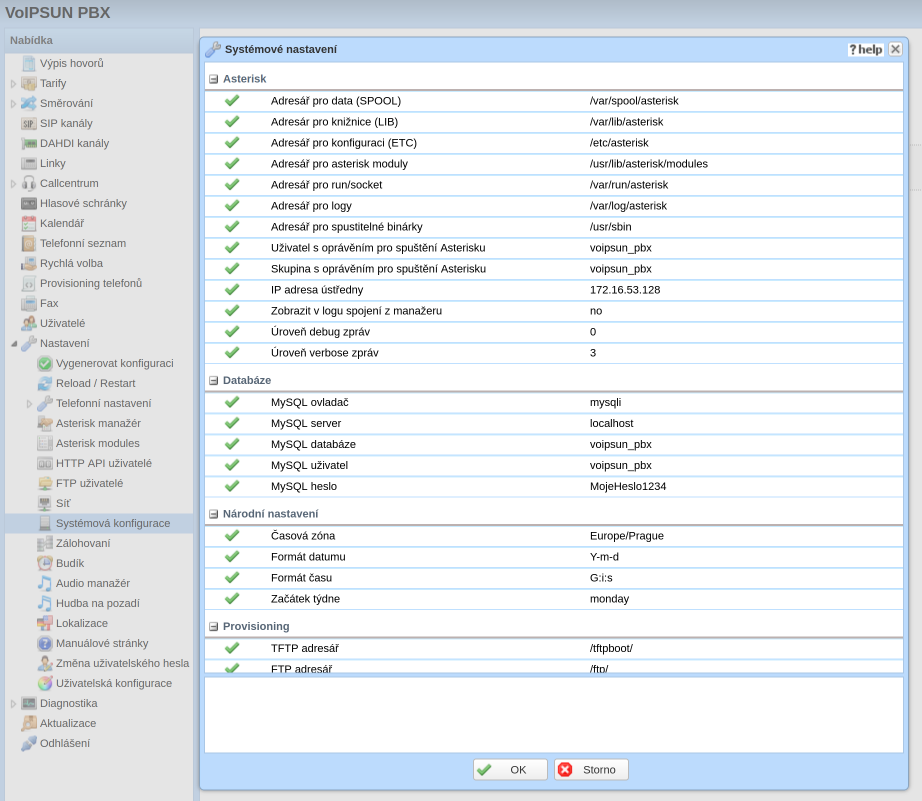
Task: Select the Časová zóna value Europe/Prague
Action: point(627,536)
